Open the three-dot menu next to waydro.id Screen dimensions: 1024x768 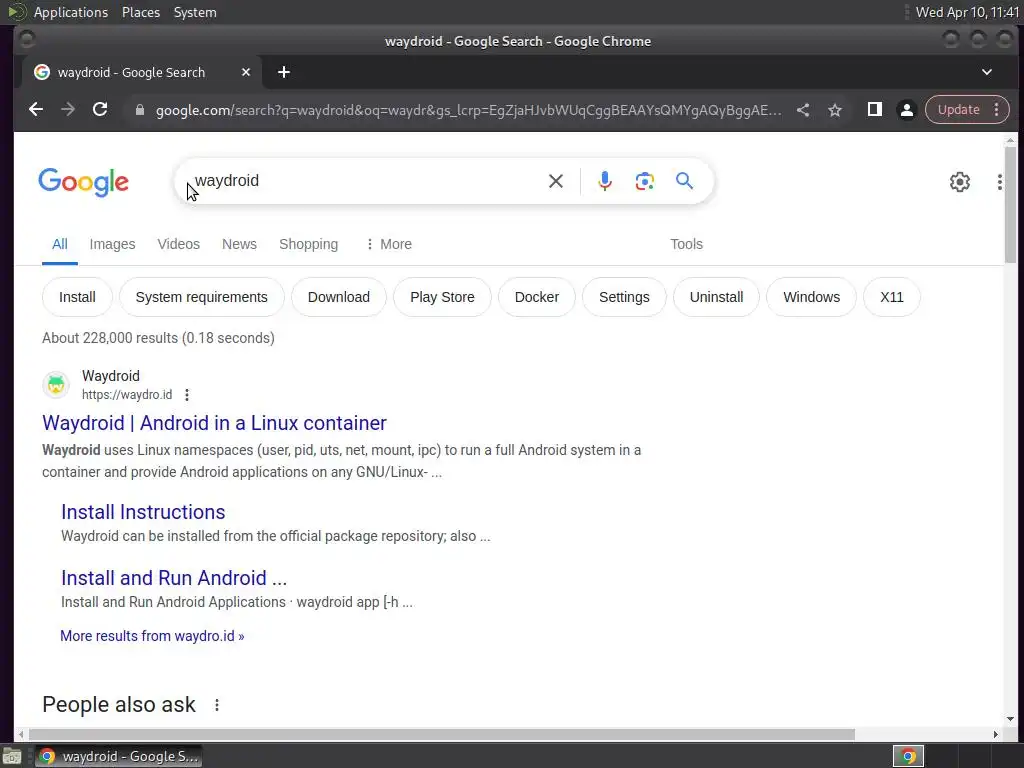(x=187, y=395)
